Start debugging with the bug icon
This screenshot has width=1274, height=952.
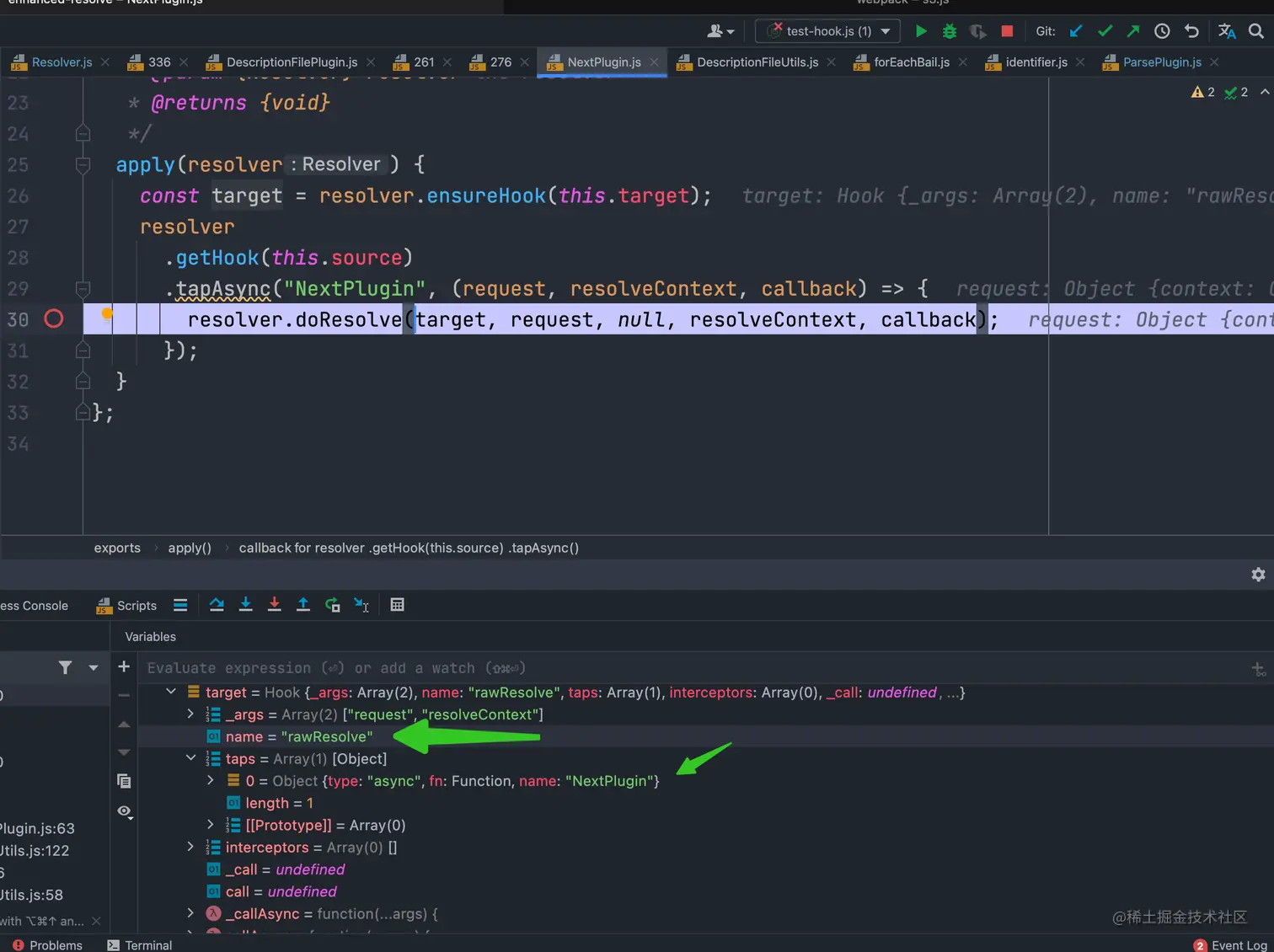pos(950,31)
